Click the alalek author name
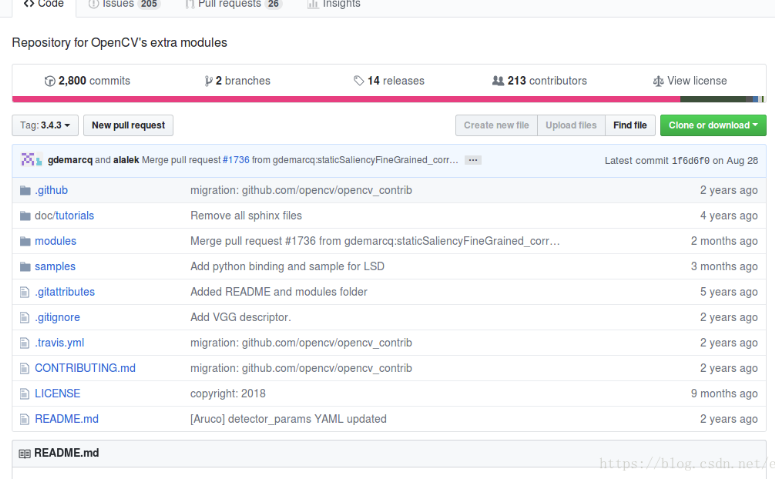775x480 pixels. coord(126,160)
